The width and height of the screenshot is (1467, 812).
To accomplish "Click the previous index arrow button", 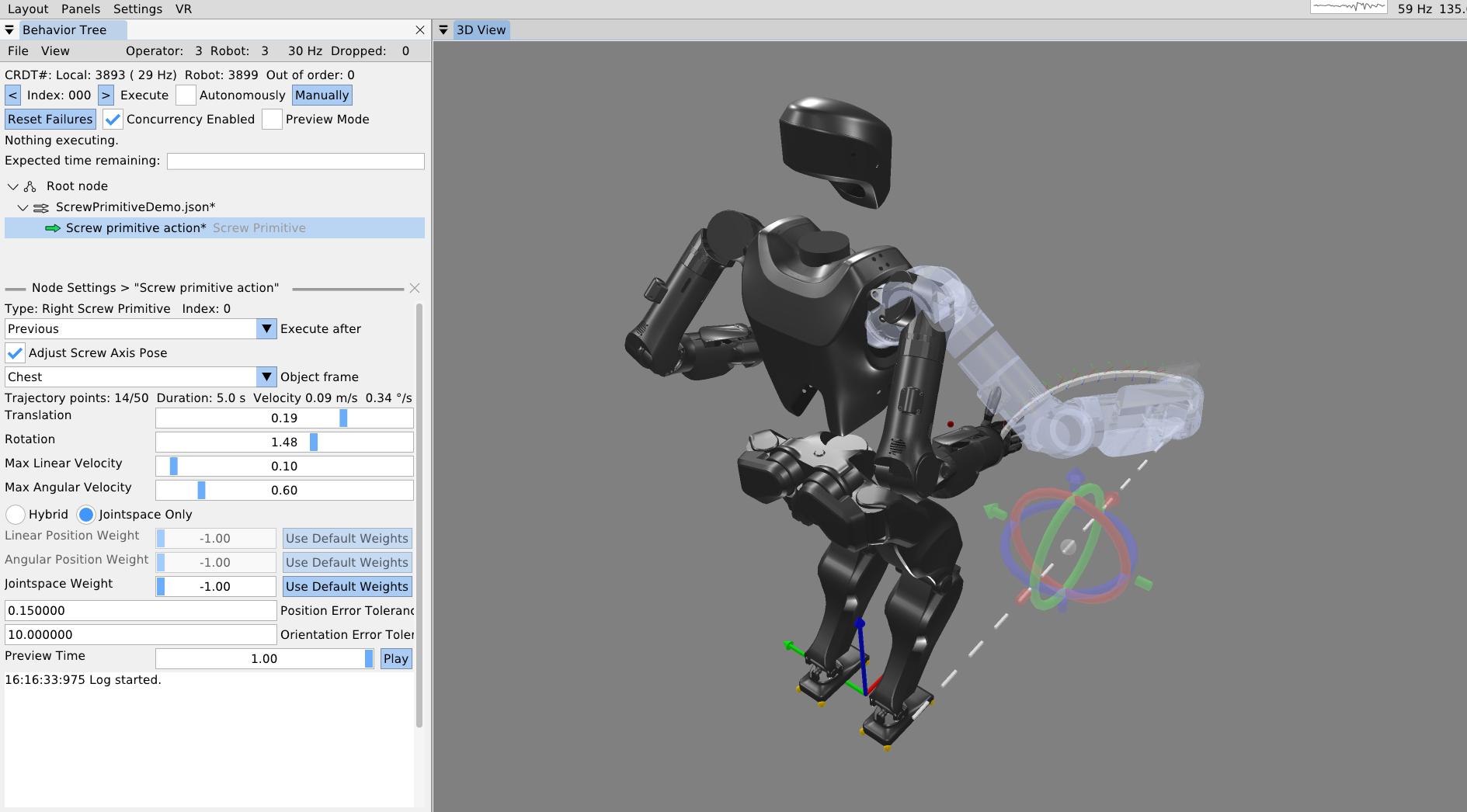I will coord(12,95).
